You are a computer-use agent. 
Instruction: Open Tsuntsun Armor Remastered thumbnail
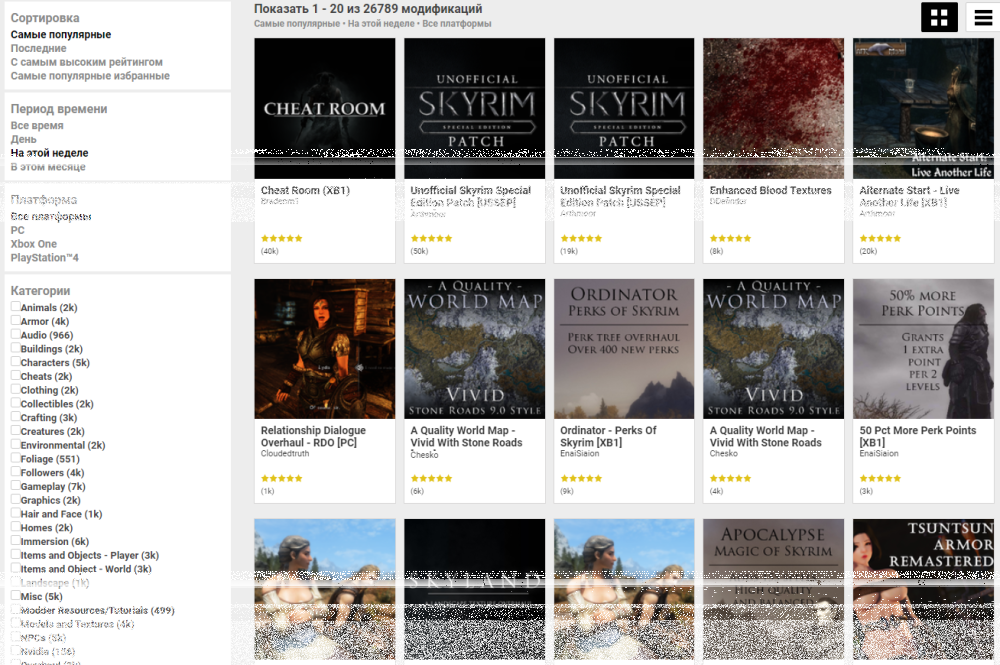pyautogui.click(x=923, y=589)
